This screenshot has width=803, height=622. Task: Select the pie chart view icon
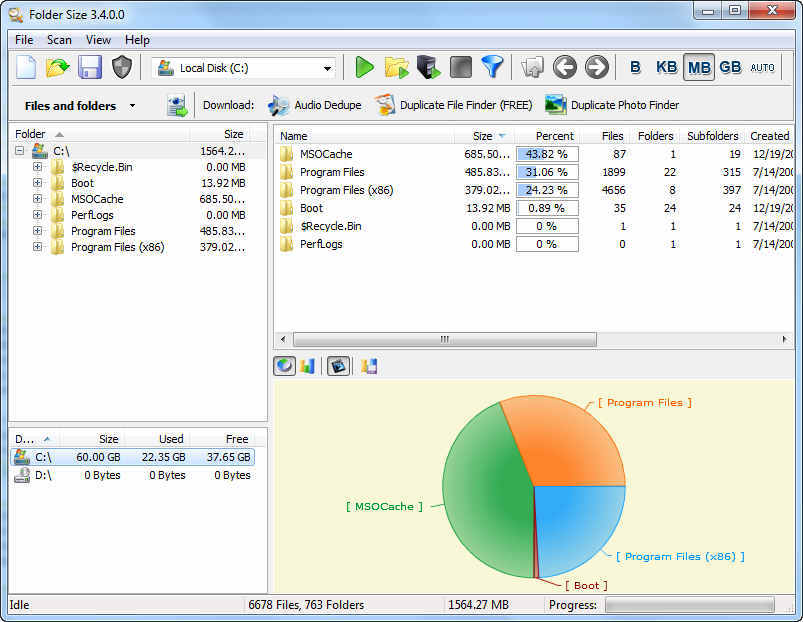[284, 366]
